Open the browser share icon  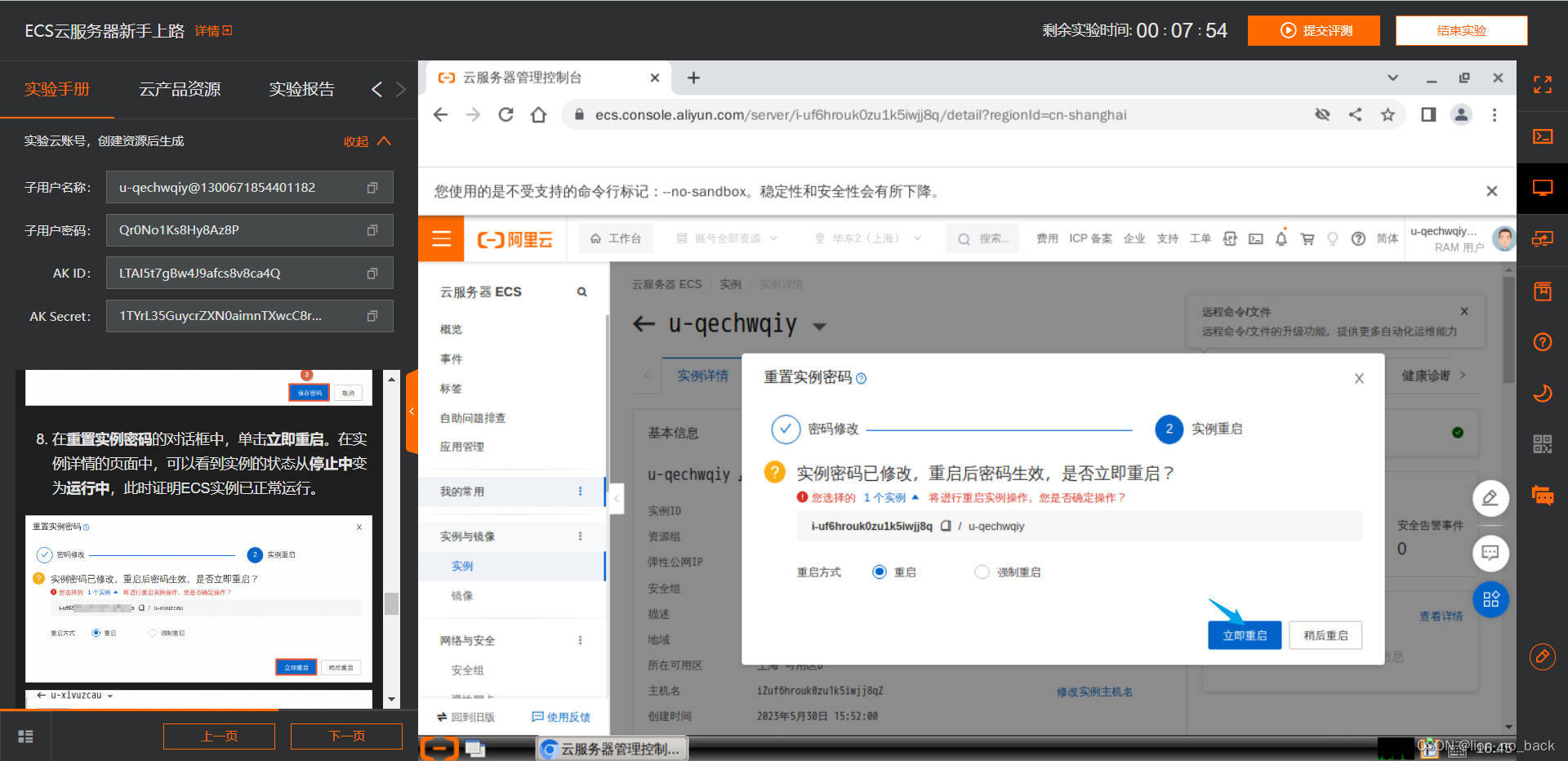click(1355, 115)
